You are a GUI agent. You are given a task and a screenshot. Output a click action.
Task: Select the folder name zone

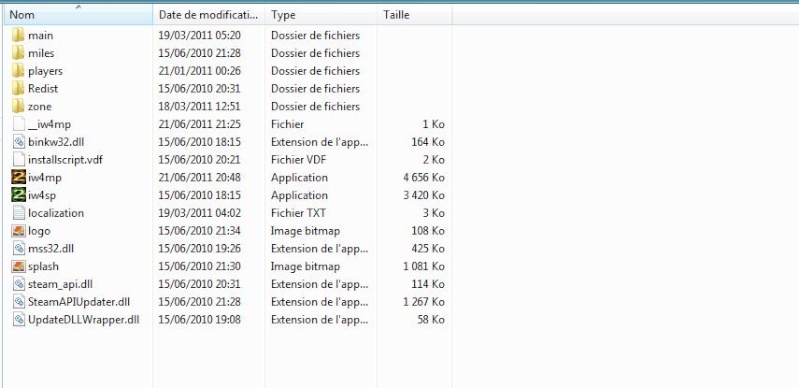[x=40, y=107]
